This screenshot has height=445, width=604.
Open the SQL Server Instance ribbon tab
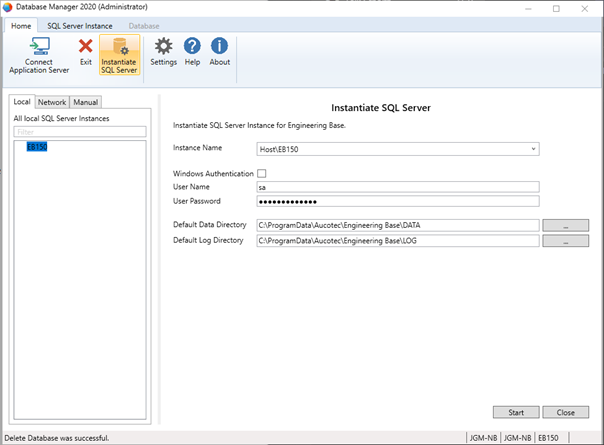click(80, 26)
